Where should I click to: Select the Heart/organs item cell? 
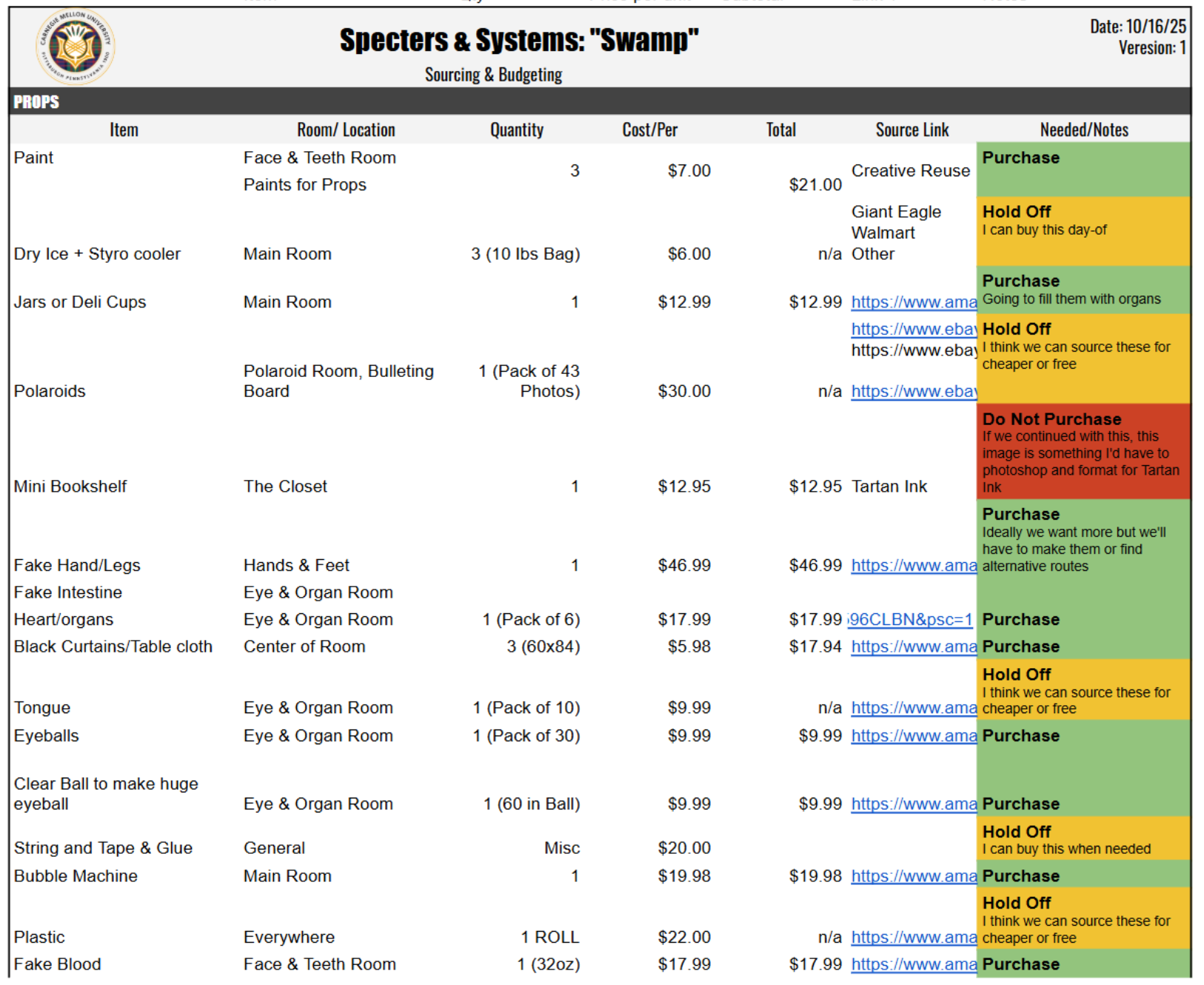64,620
